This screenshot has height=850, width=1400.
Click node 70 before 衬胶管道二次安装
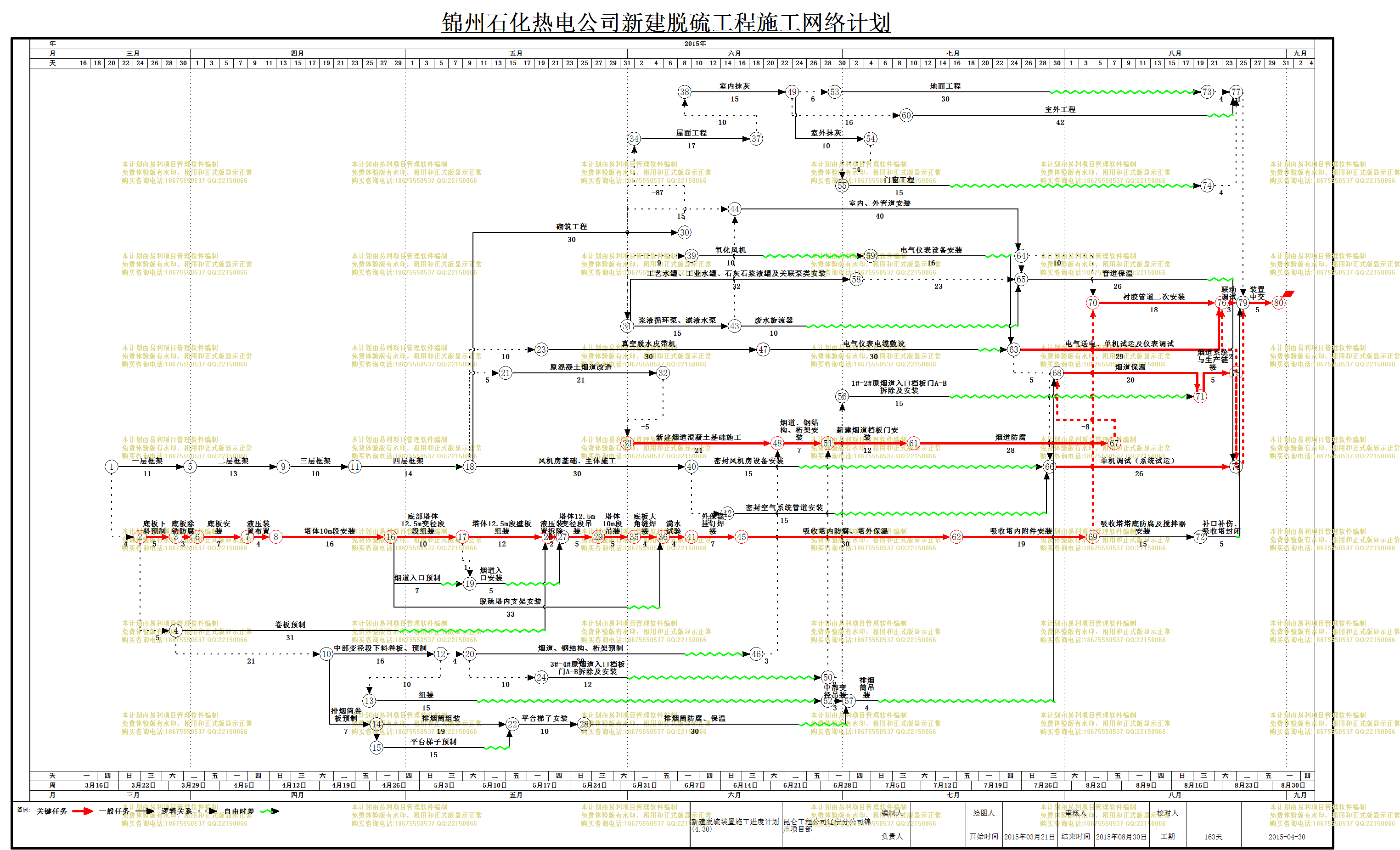[x=1093, y=303]
